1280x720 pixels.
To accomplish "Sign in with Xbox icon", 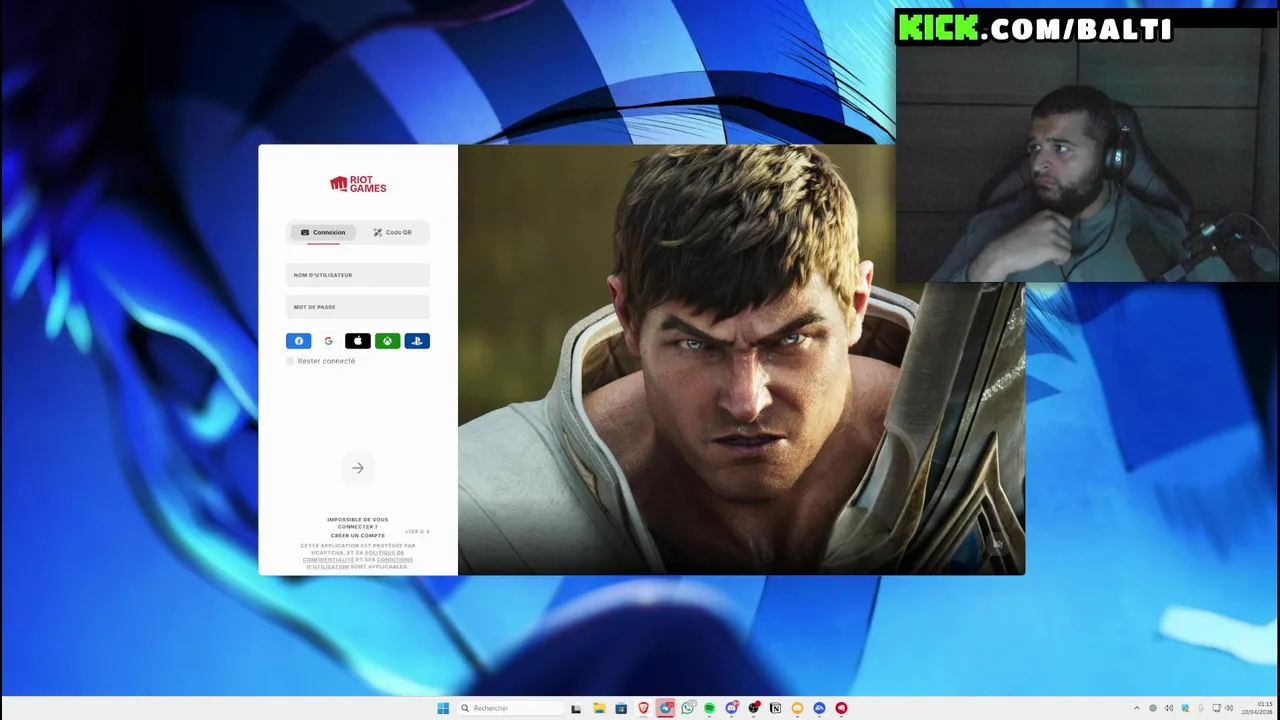I will point(387,341).
